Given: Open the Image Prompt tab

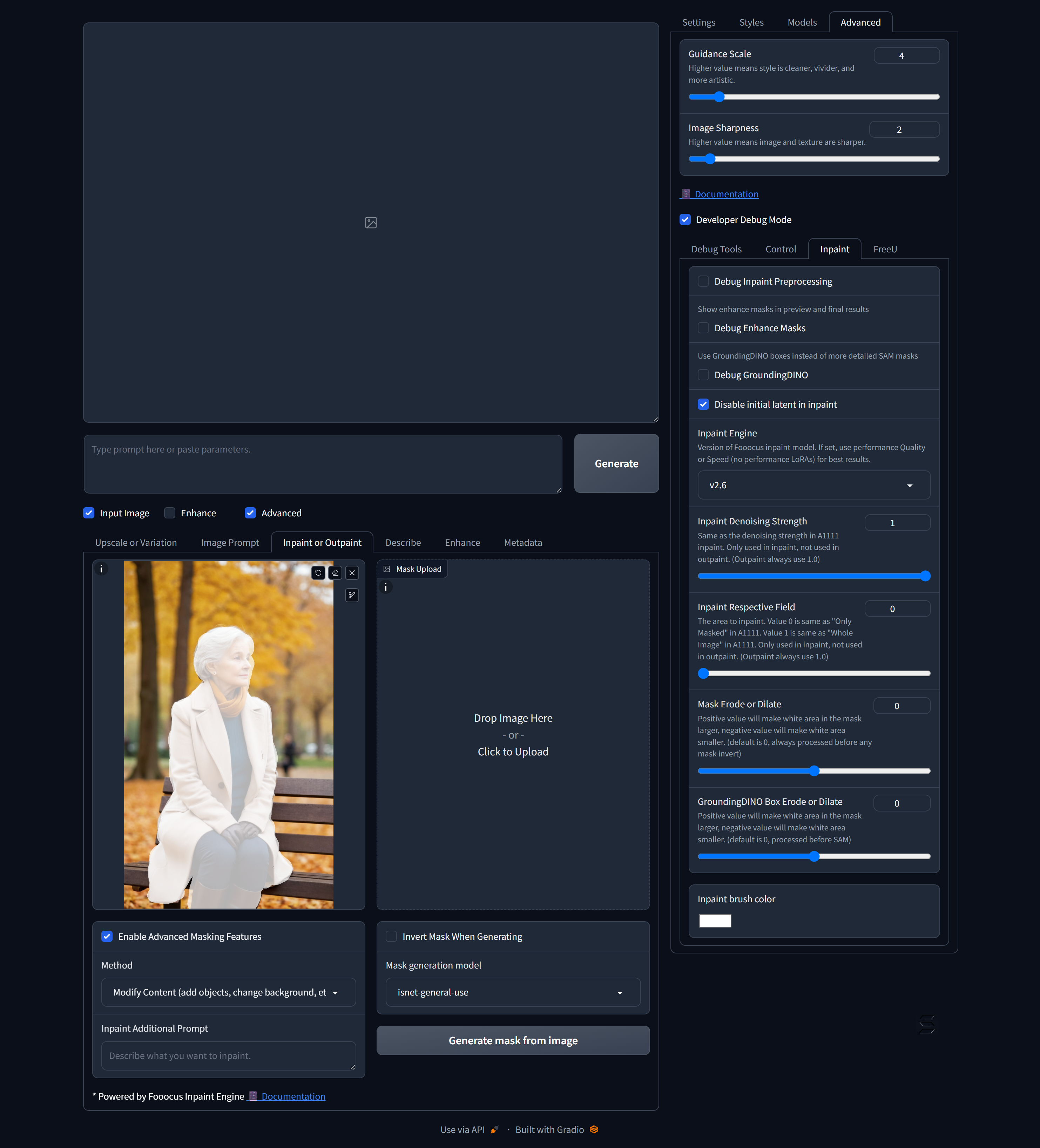Looking at the screenshot, I should point(230,543).
